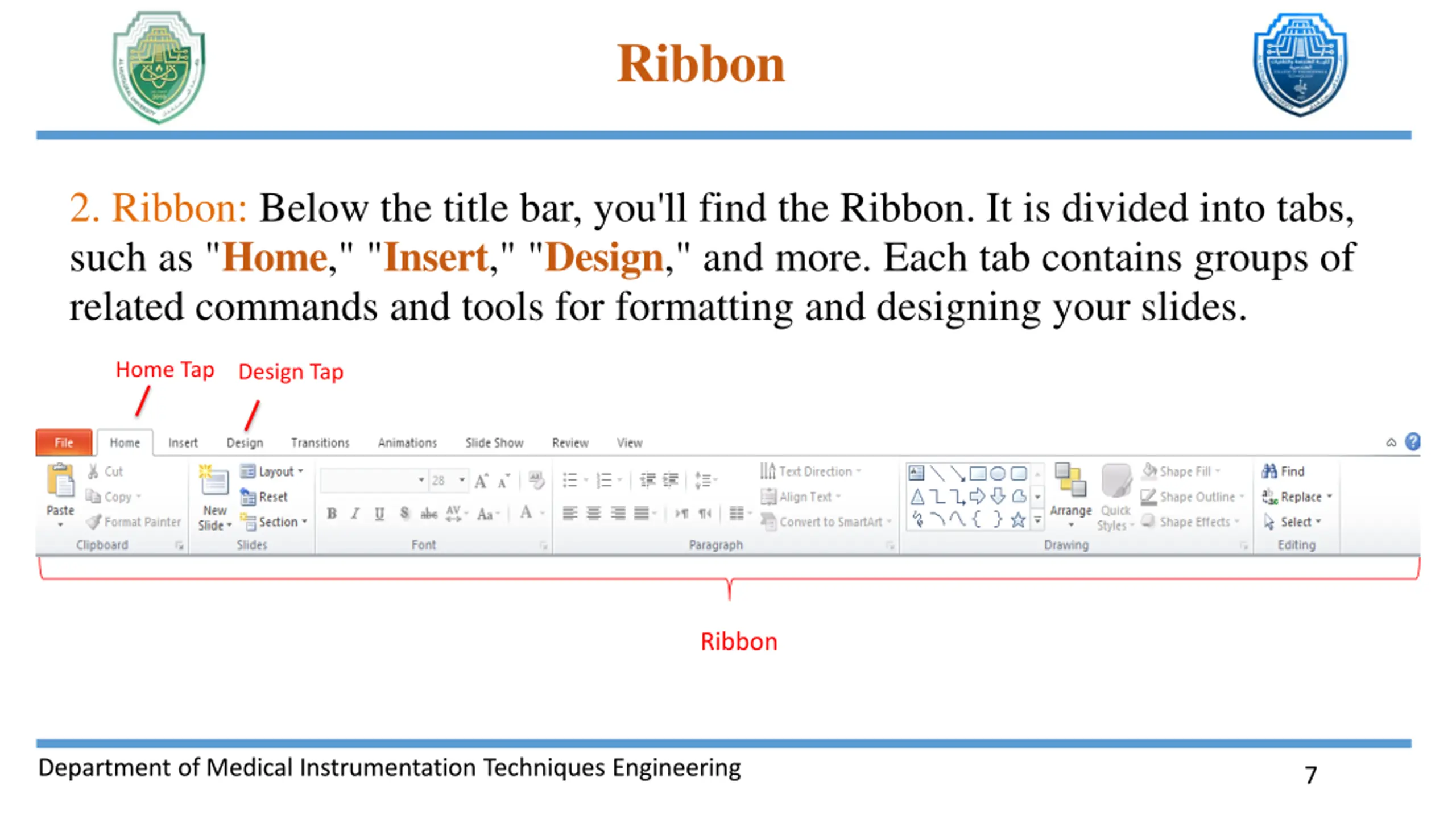
Task: Click the Paste clipboard icon
Action: coord(60,481)
